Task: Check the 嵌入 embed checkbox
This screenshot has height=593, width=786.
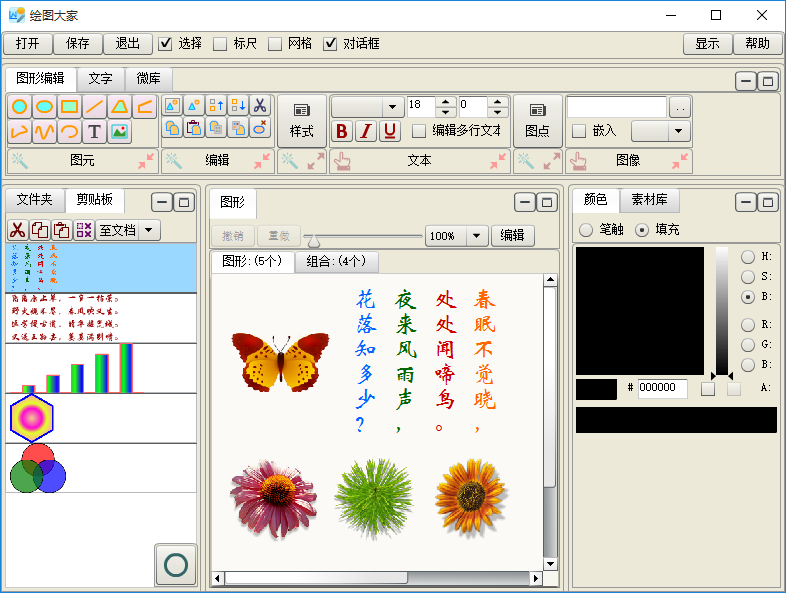Action: [x=579, y=131]
